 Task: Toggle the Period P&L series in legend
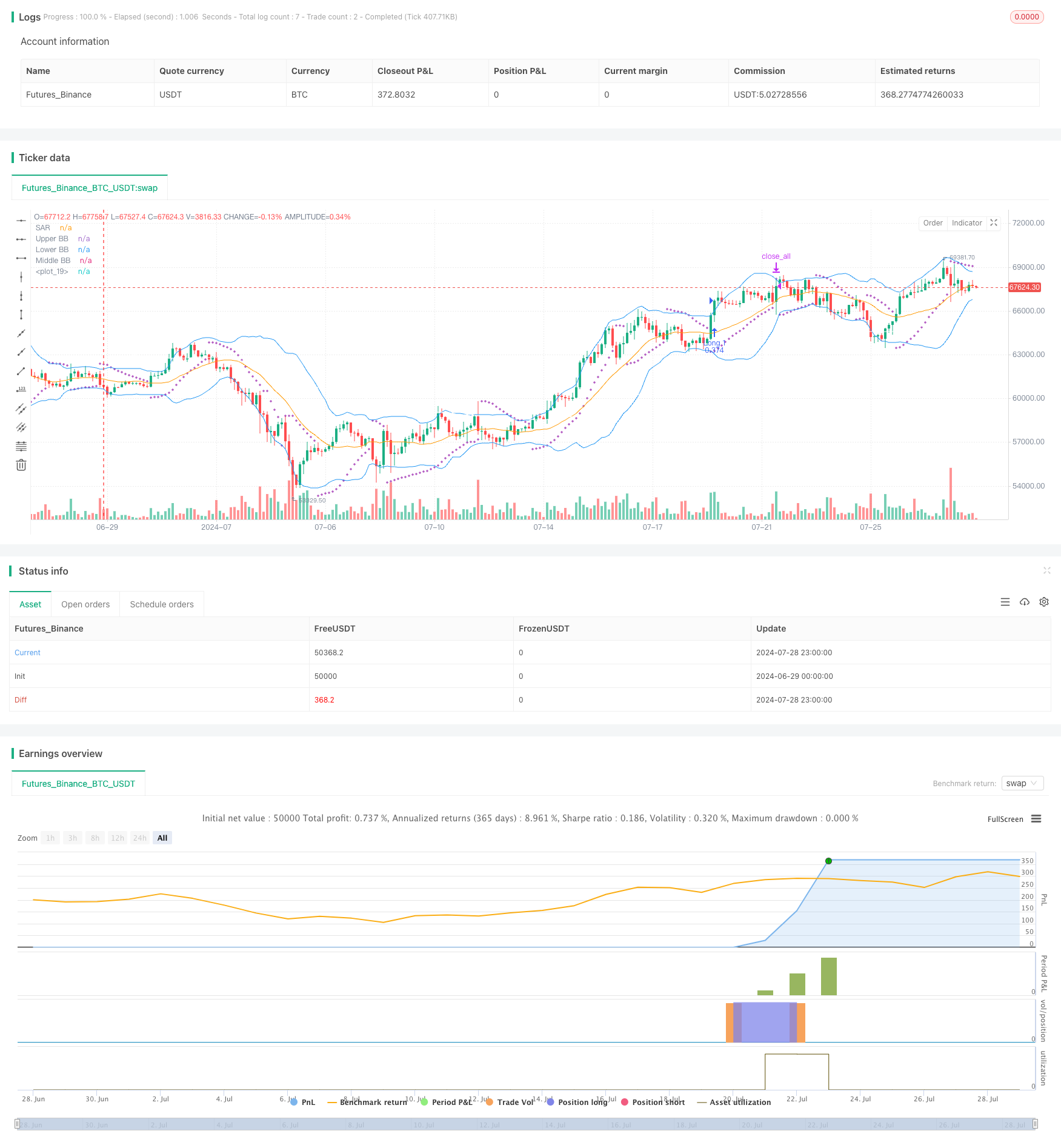coord(447,1102)
